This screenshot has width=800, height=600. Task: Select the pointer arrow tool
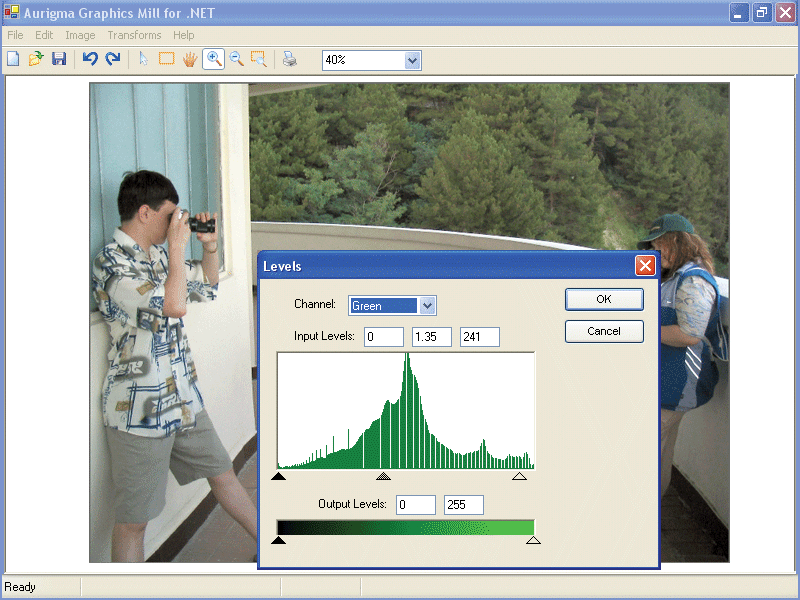pos(143,60)
